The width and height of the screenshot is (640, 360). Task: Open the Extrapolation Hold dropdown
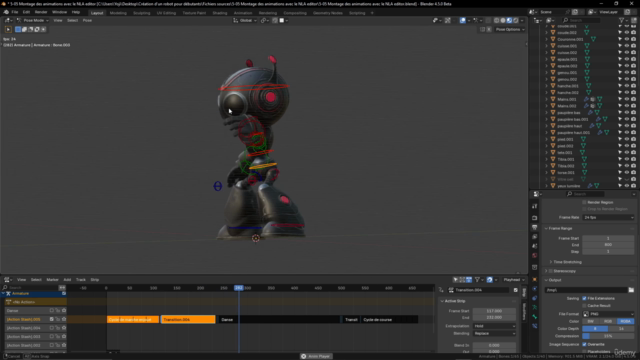(494, 326)
